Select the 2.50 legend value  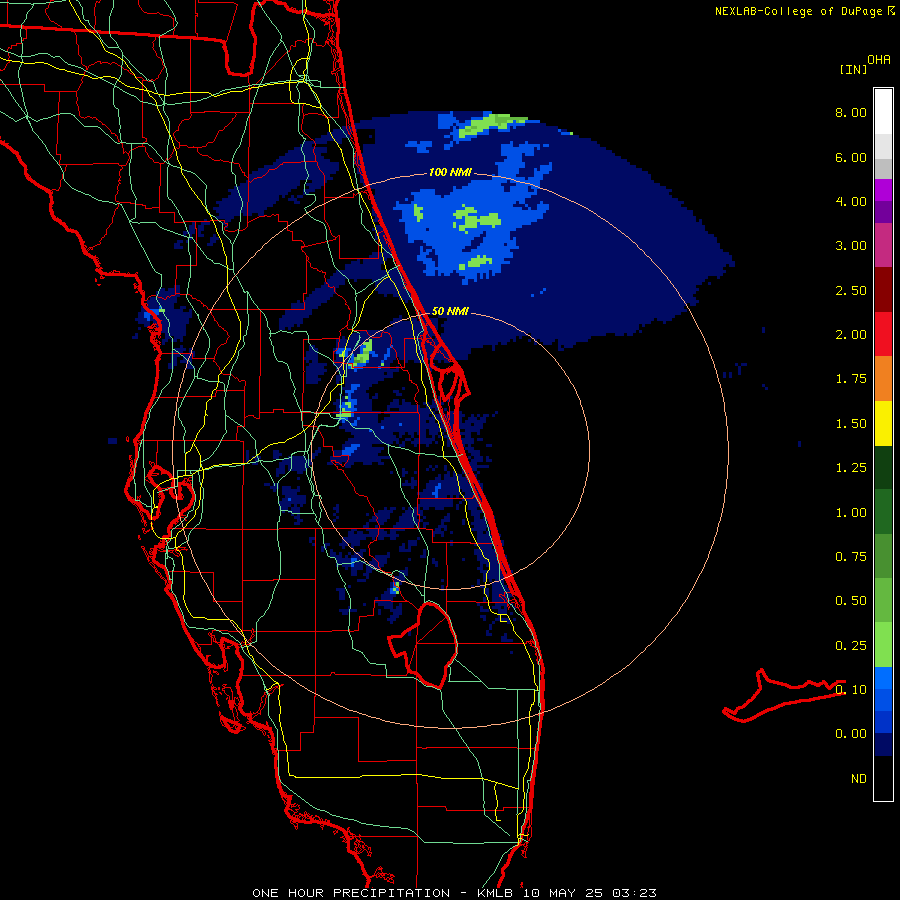[x=851, y=290]
